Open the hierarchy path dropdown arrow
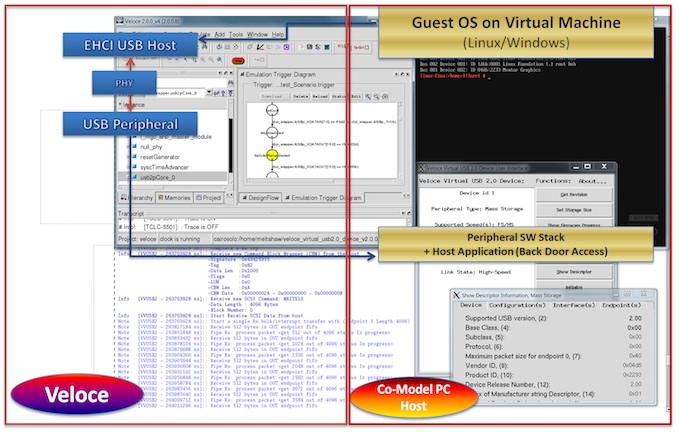This screenshot has width=680, height=432. [x=209, y=93]
